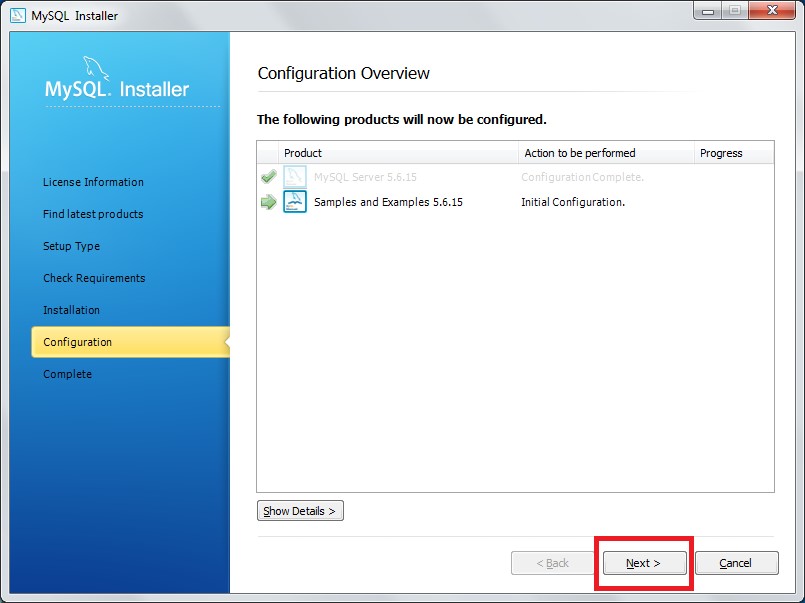Image resolution: width=805 pixels, height=603 pixels.
Task: Select the Installation step
Action: coord(71,310)
